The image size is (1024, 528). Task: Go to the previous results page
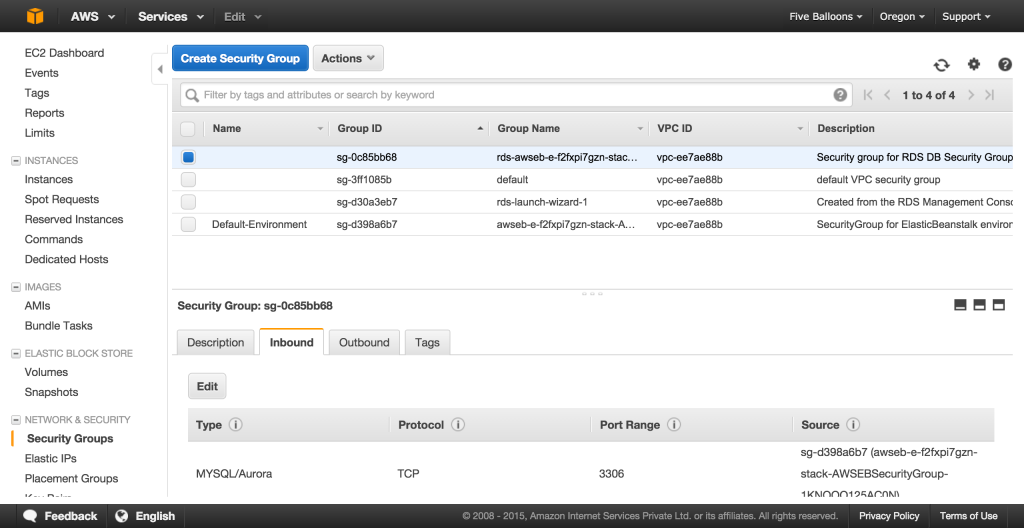[x=887, y=95]
